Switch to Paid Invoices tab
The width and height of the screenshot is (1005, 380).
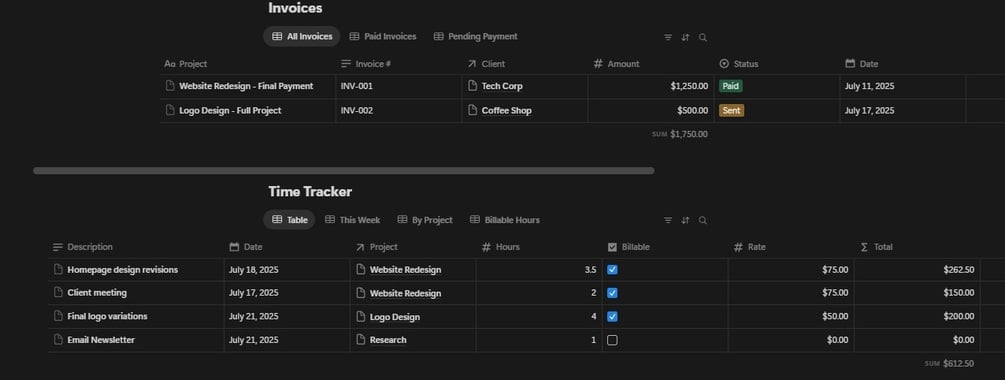(383, 37)
